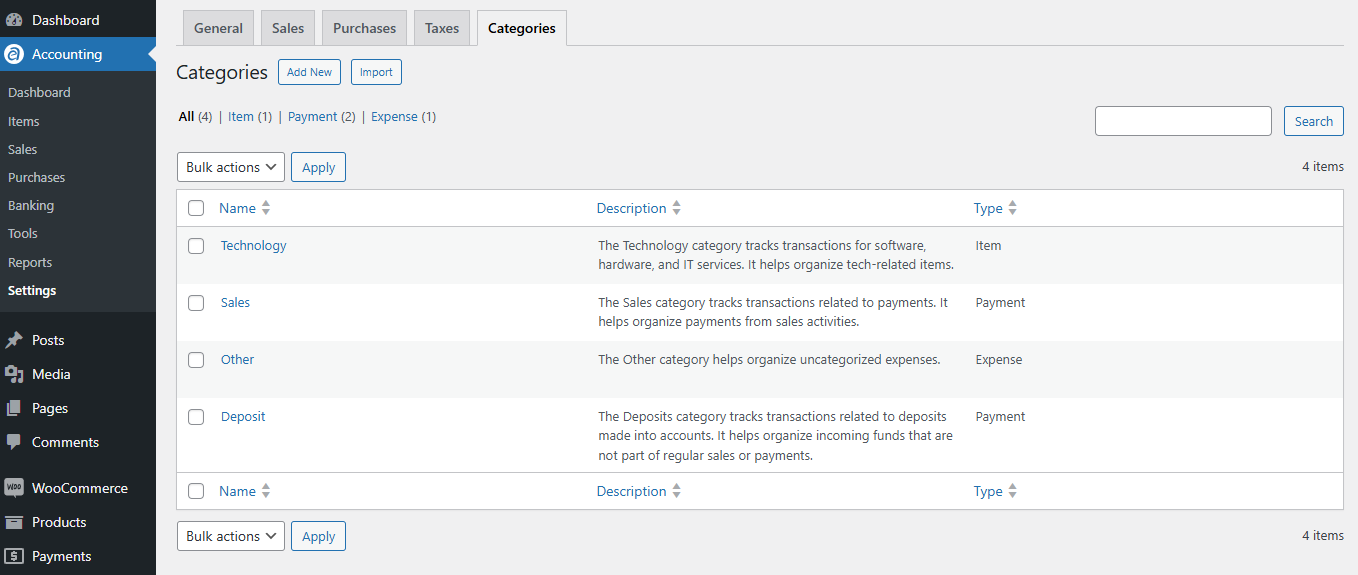Click the Accounting plugin logo icon
1358x575 pixels.
[x=14, y=54]
